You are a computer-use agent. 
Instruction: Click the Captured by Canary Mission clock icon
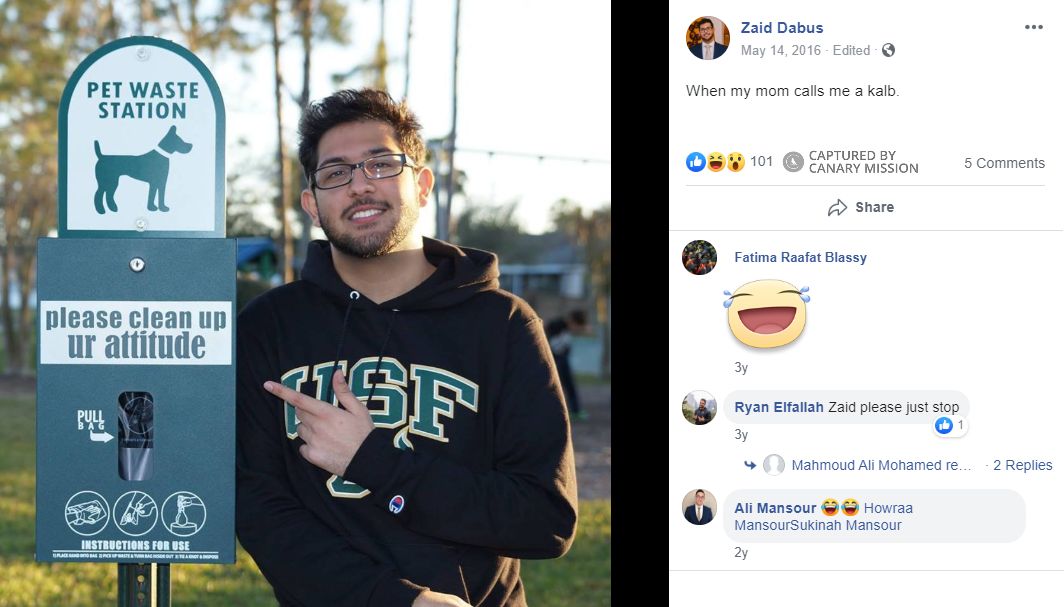pyautogui.click(x=793, y=161)
